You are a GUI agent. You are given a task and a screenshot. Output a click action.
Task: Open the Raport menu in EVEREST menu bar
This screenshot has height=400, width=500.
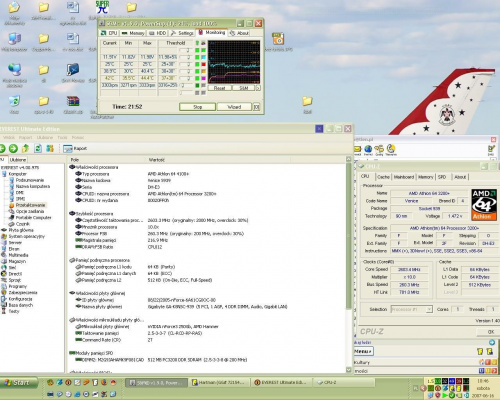(25, 137)
